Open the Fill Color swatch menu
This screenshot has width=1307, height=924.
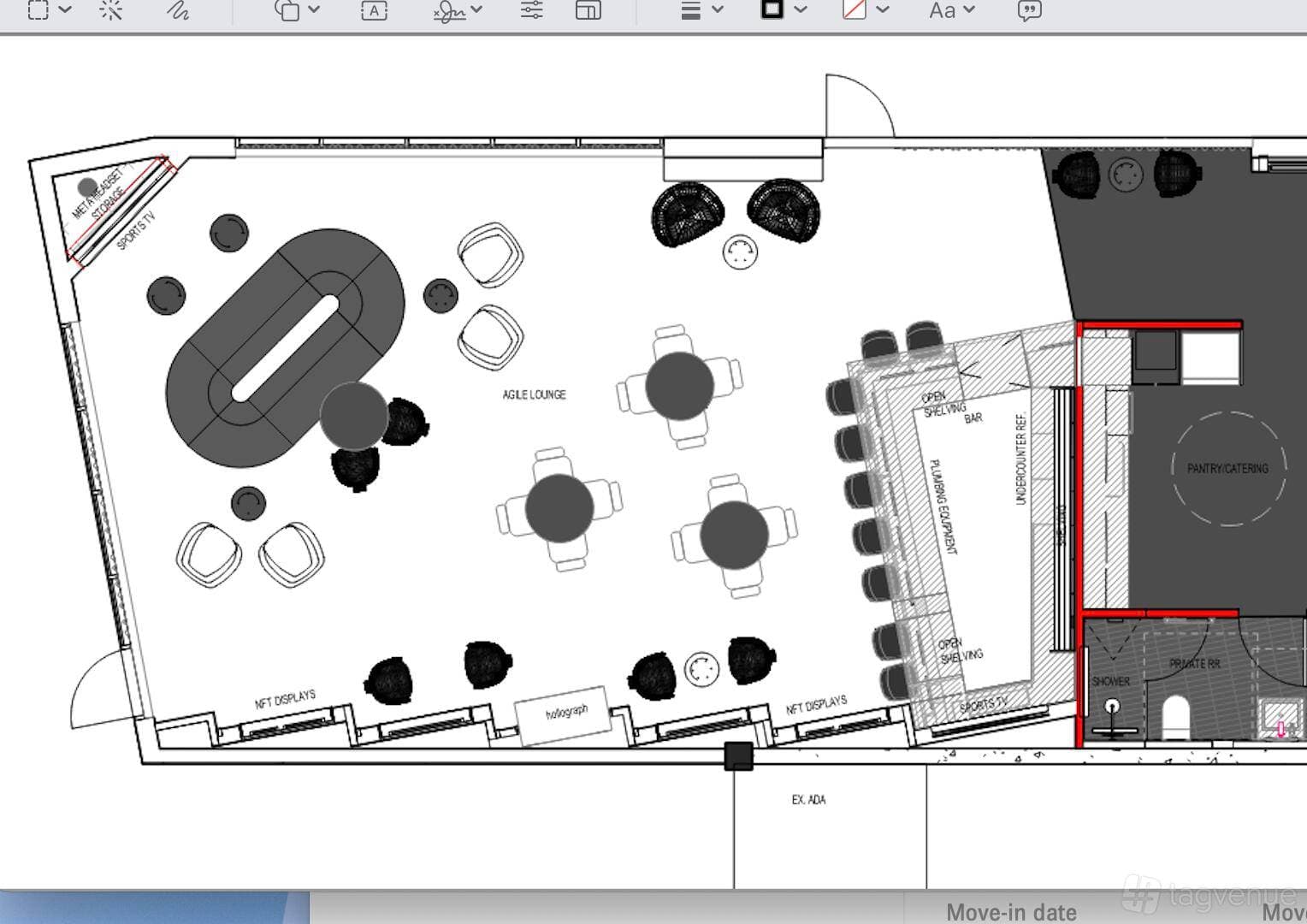point(855,10)
